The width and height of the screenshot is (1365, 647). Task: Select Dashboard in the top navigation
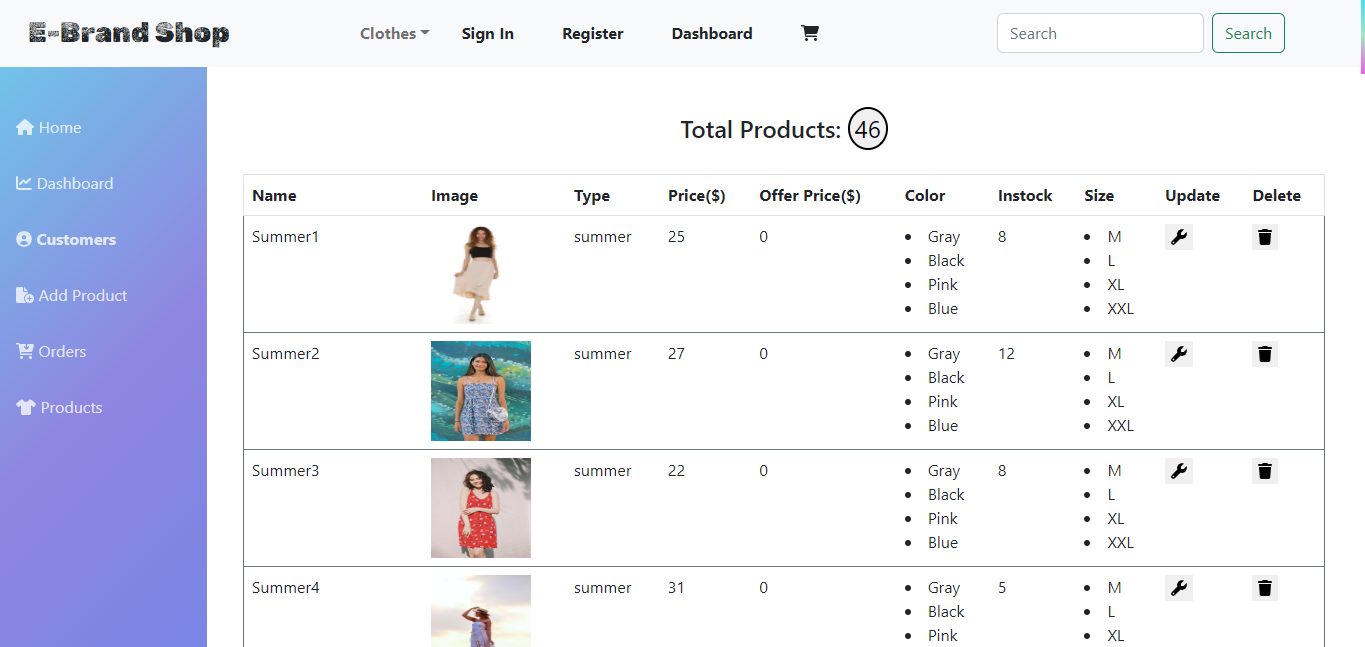click(711, 33)
